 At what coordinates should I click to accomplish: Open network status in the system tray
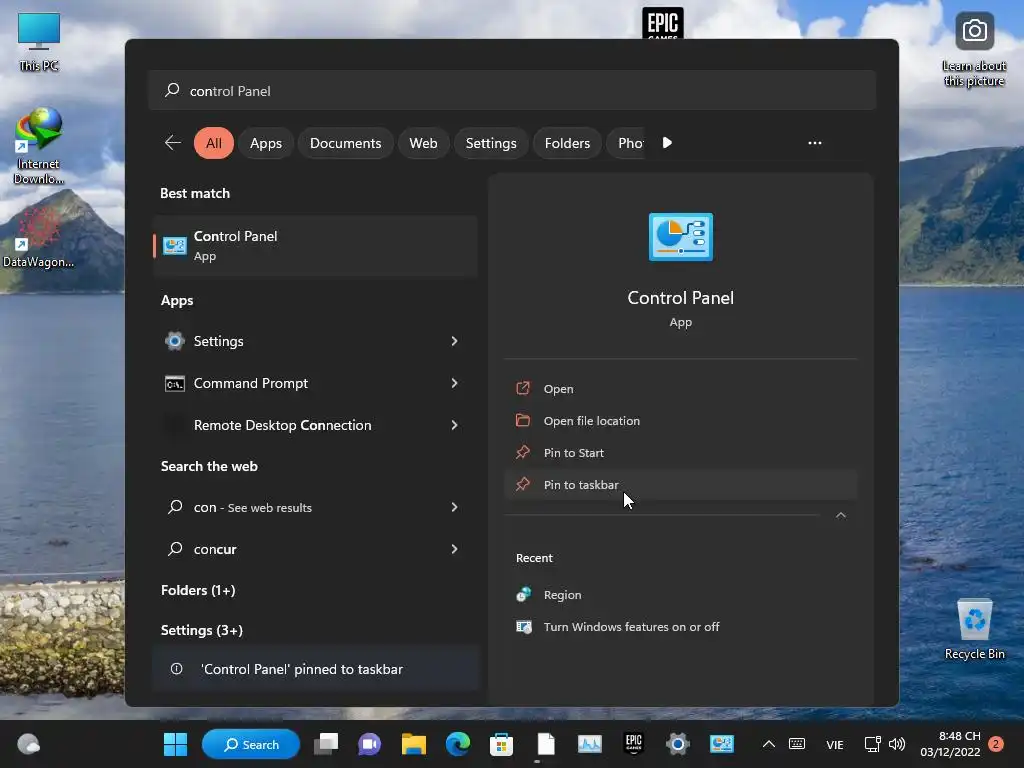click(872, 744)
